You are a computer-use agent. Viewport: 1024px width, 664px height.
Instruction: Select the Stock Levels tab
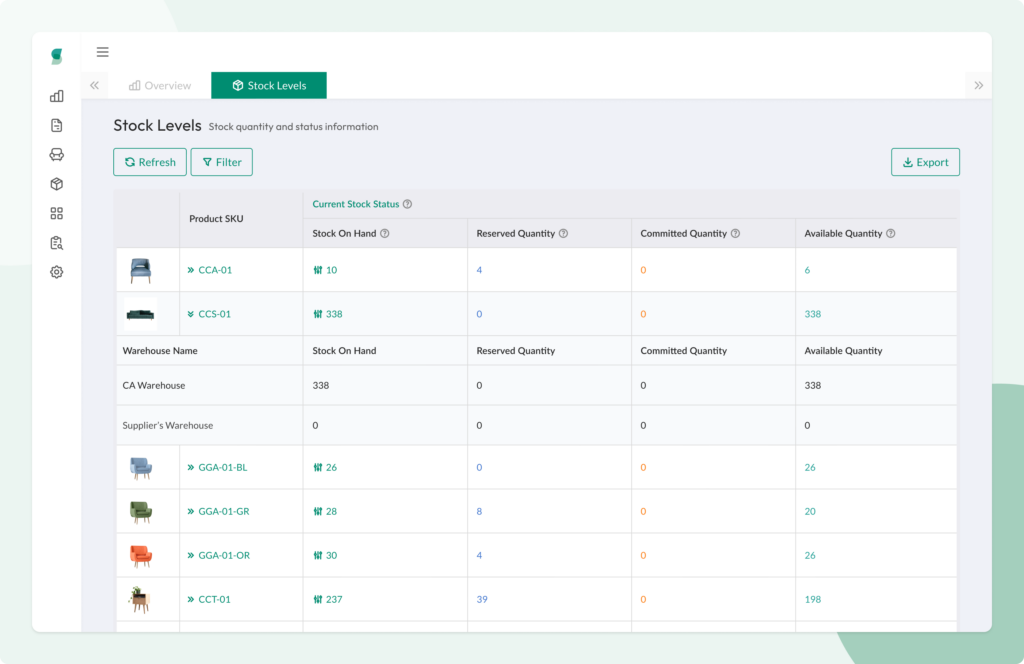[x=269, y=86]
